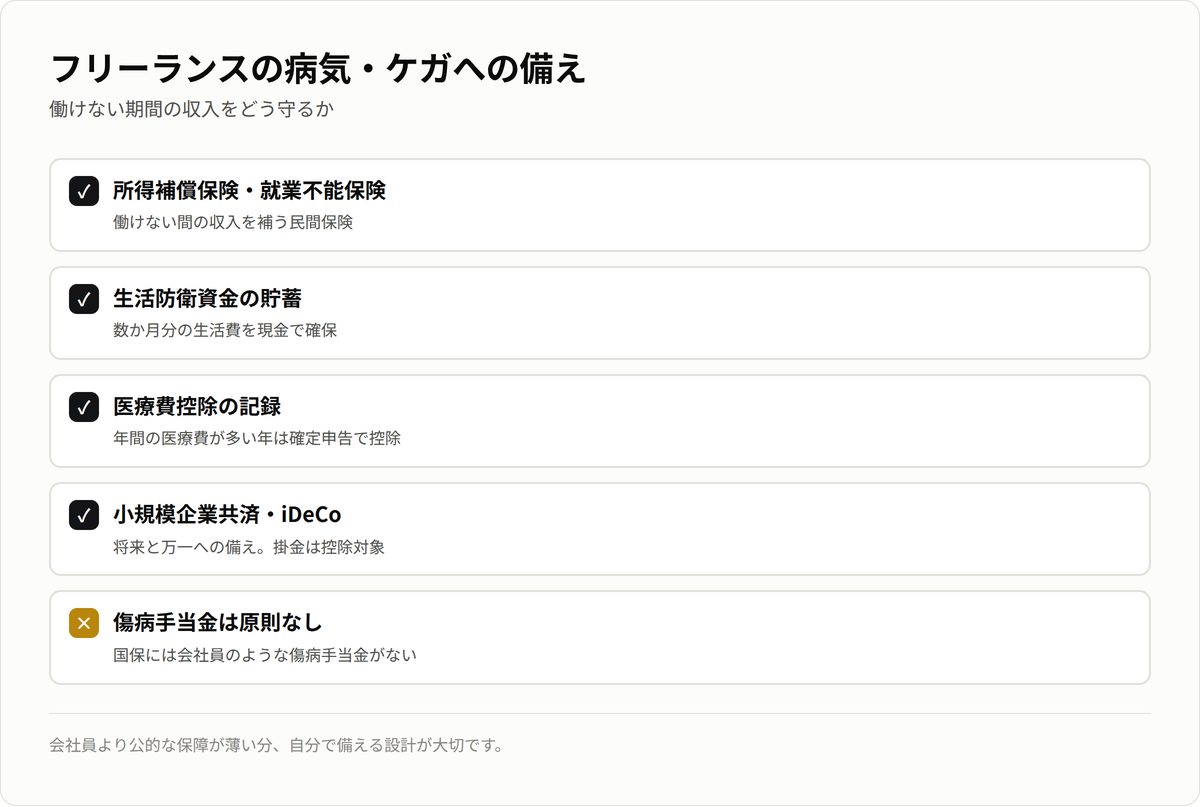This screenshot has width=1200, height=807.
Task: Click the horizontal divider line above the footer
Action: pyautogui.click(x=600, y=713)
